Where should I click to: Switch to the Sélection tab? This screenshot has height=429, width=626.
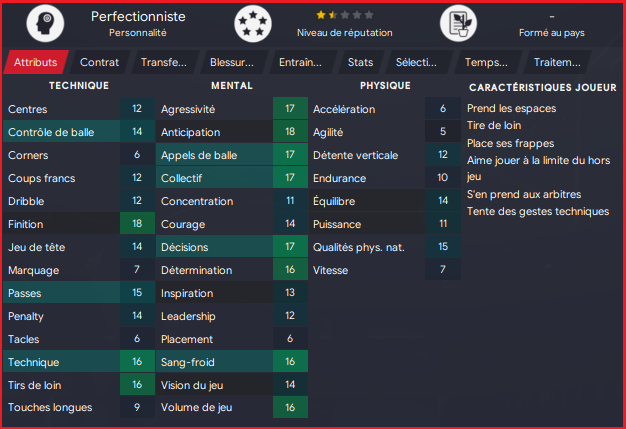coord(415,62)
